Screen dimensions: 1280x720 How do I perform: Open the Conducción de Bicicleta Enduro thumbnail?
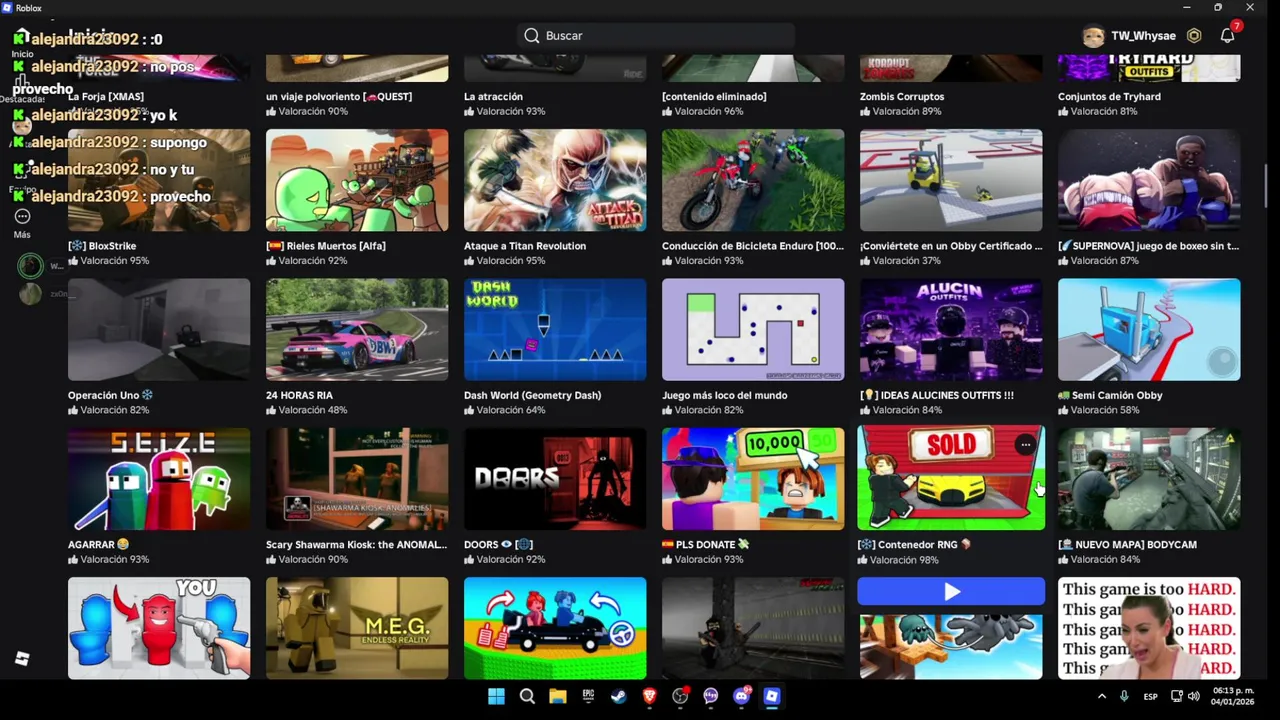click(753, 180)
